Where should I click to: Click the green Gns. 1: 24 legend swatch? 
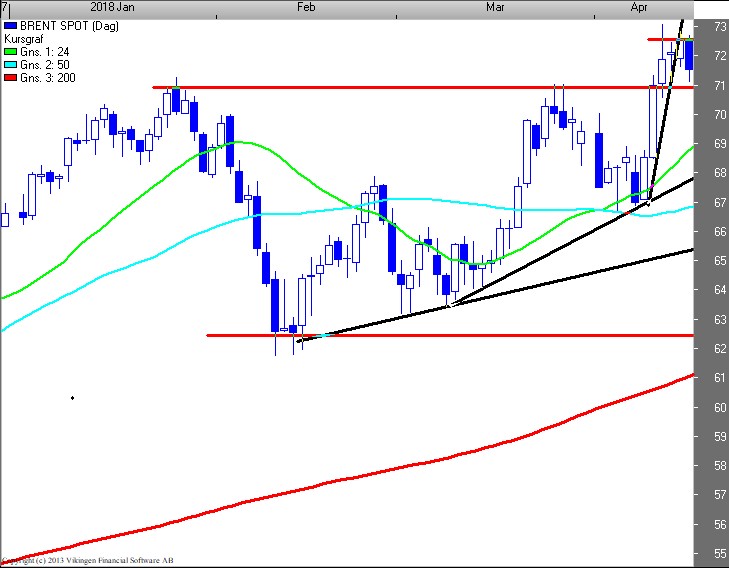click(11, 52)
